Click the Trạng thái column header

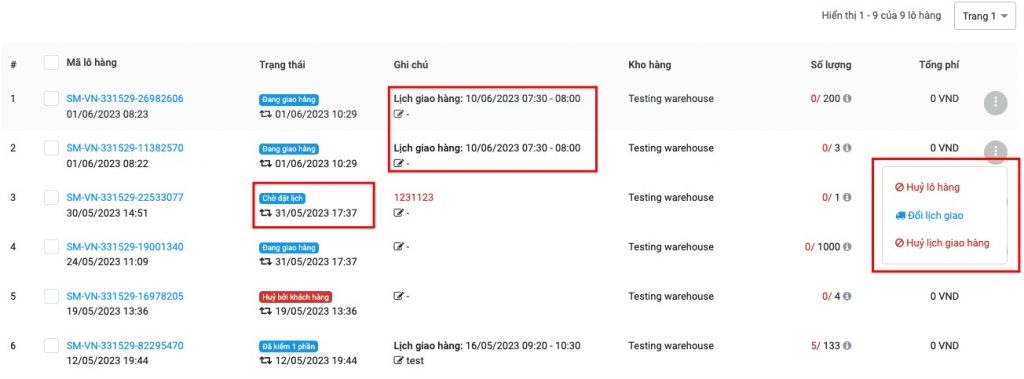tap(282, 65)
